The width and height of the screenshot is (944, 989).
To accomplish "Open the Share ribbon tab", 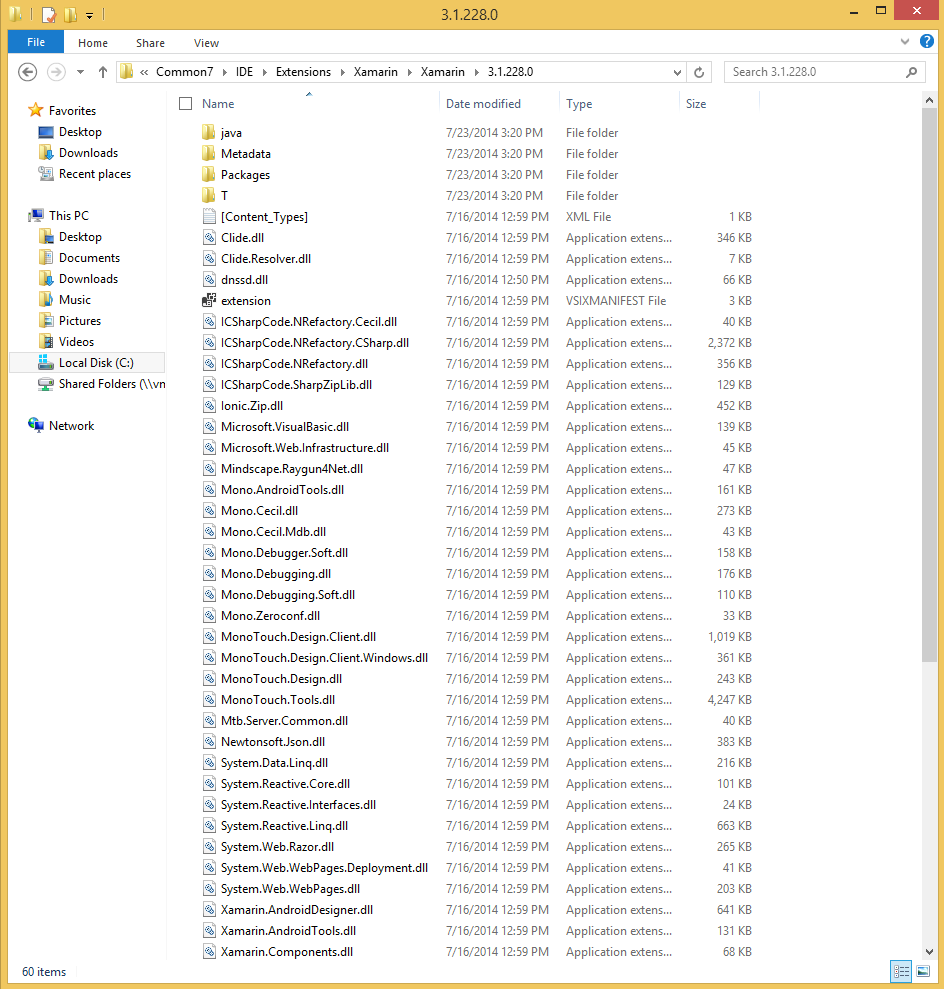I will 150,43.
